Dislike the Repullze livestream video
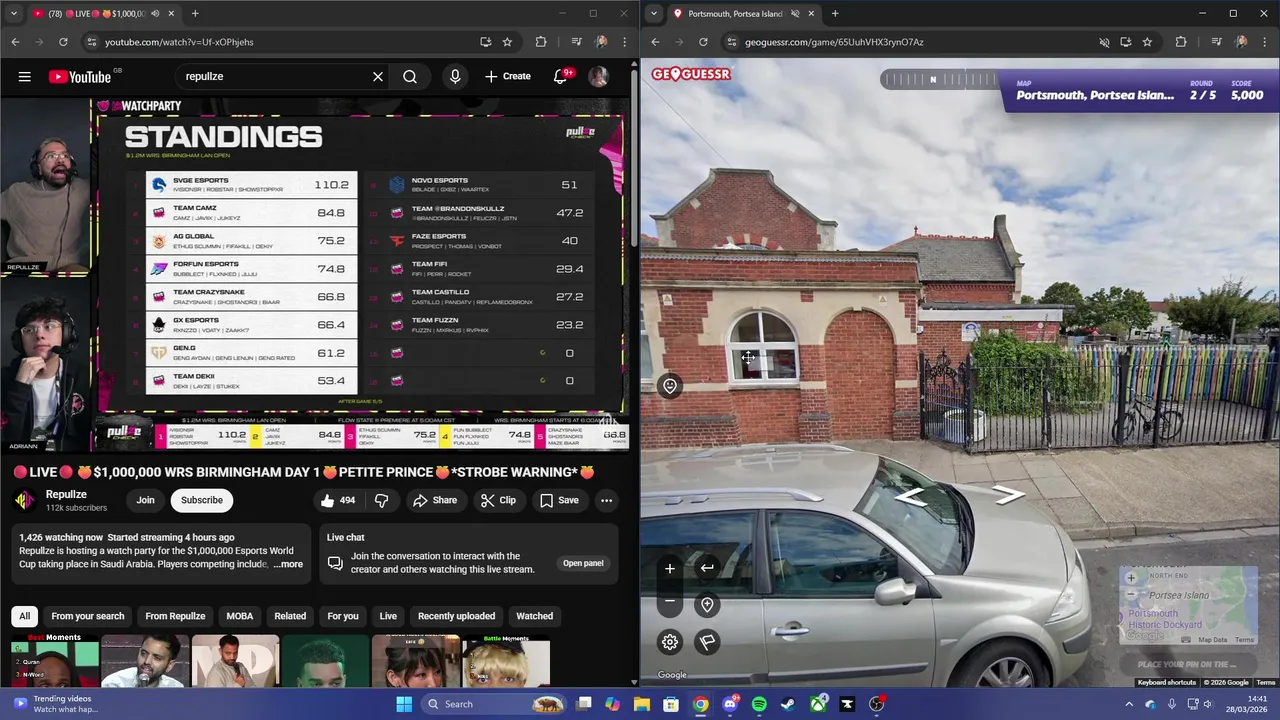Image resolution: width=1280 pixels, height=720 pixels. click(381, 500)
